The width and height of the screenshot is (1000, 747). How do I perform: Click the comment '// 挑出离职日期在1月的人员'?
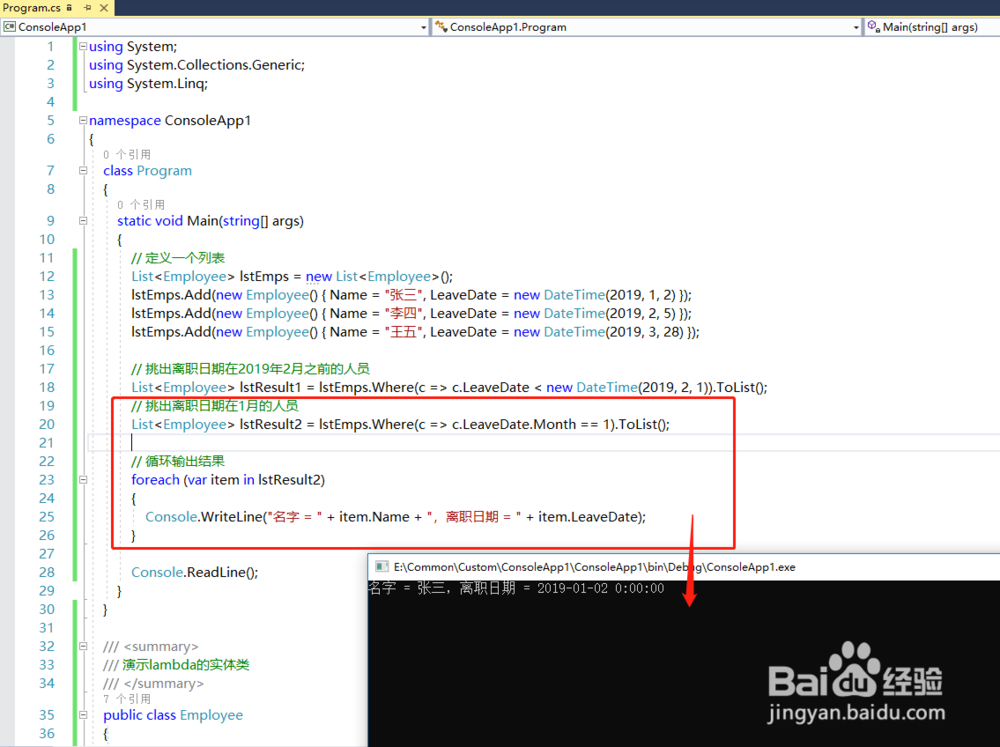[x=215, y=406]
